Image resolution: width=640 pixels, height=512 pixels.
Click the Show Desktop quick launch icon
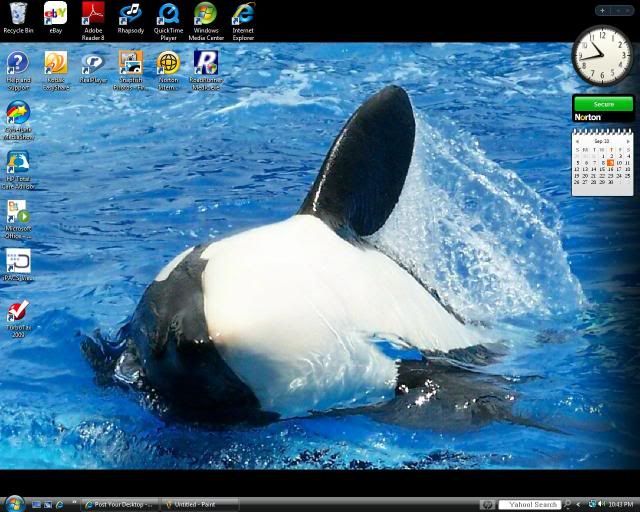(36, 505)
